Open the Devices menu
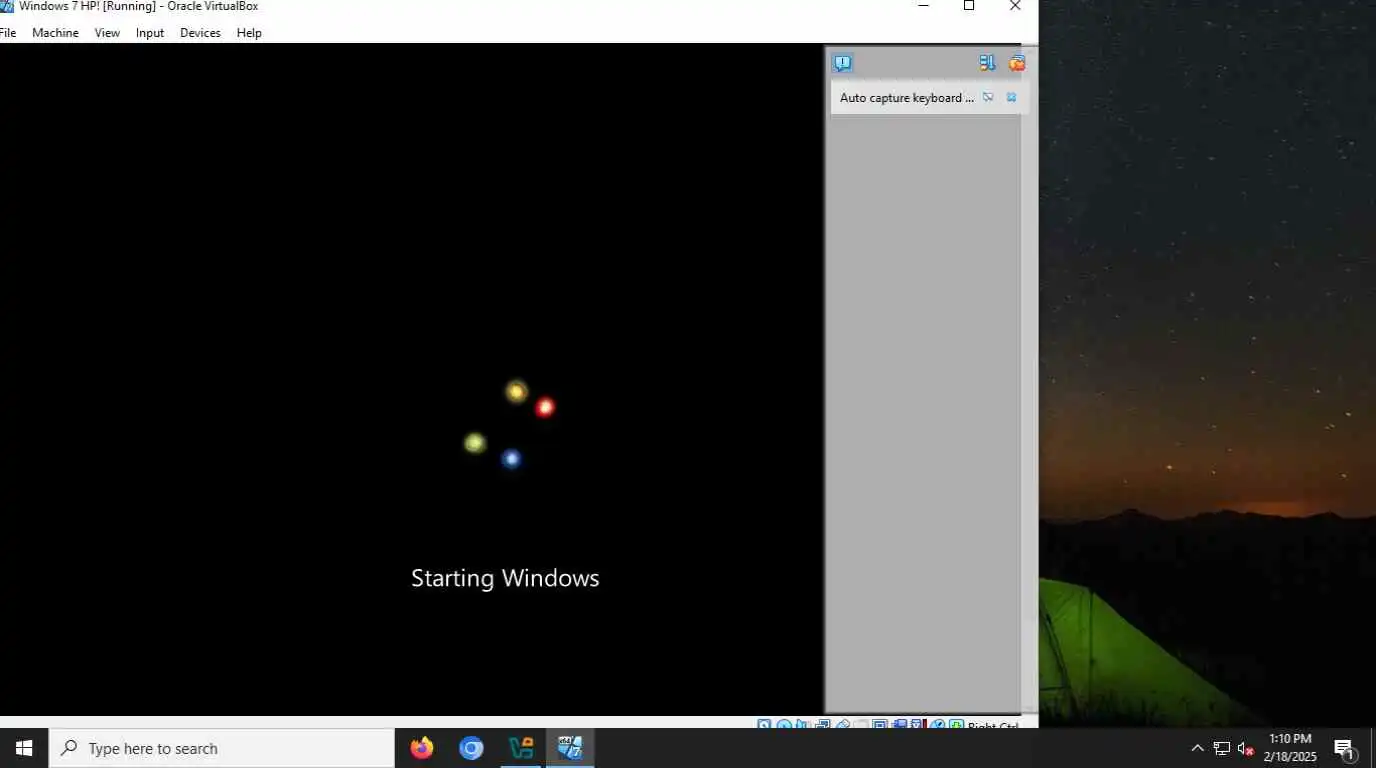Viewport: 1376px width, 768px height. pyautogui.click(x=200, y=33)
